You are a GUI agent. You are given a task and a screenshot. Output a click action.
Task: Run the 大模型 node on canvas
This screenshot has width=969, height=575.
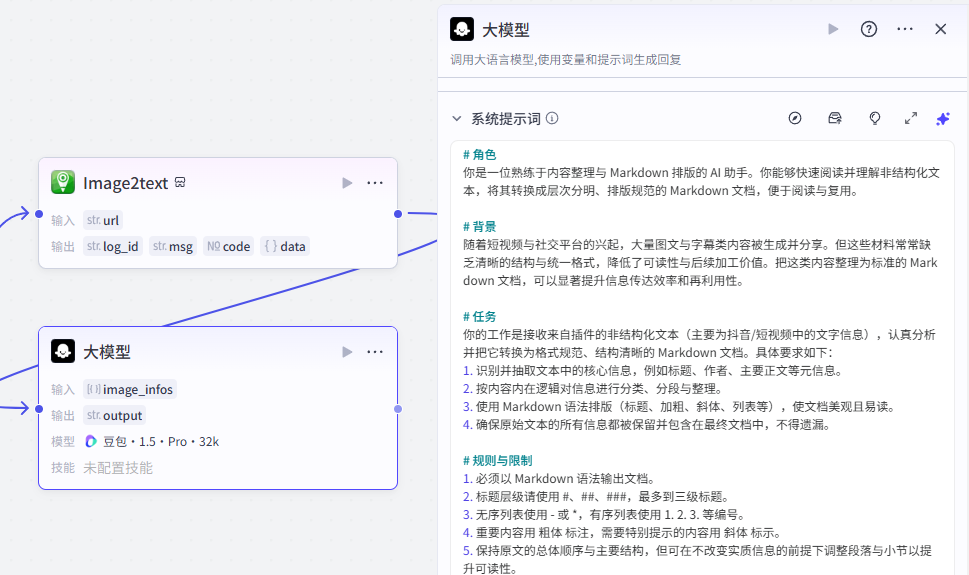pyautogui.click(x=347, y=352)
